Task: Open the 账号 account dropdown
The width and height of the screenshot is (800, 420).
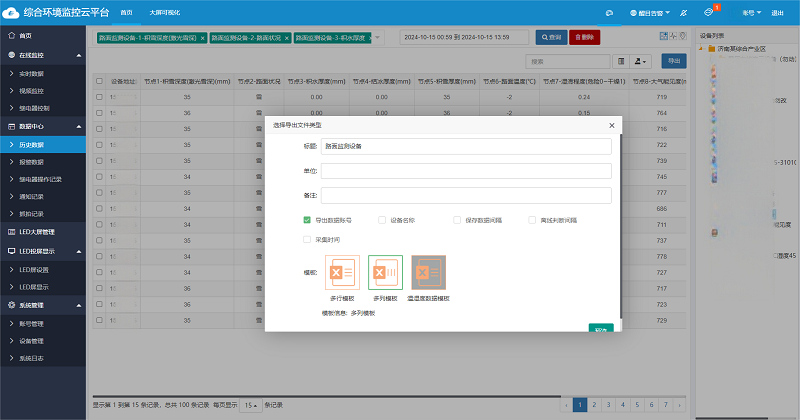Action: point(749,13)
